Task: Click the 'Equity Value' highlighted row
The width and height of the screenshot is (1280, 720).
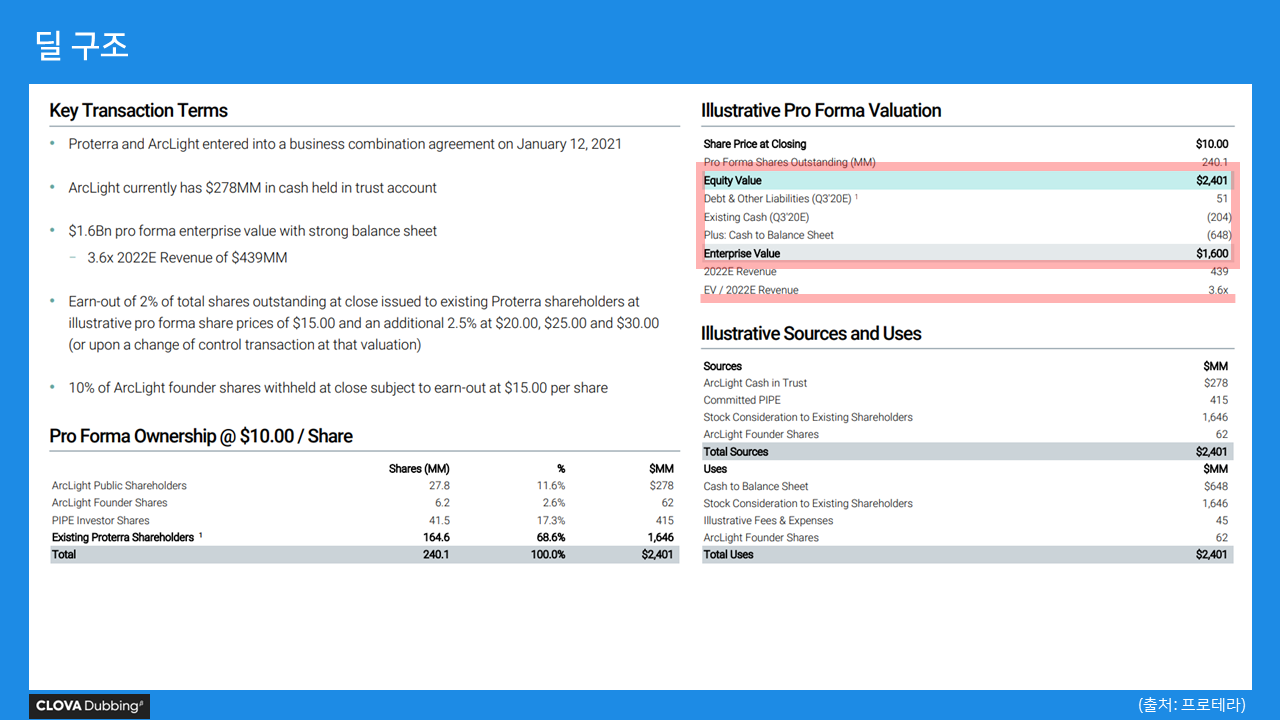Action: tap(966, 181)
